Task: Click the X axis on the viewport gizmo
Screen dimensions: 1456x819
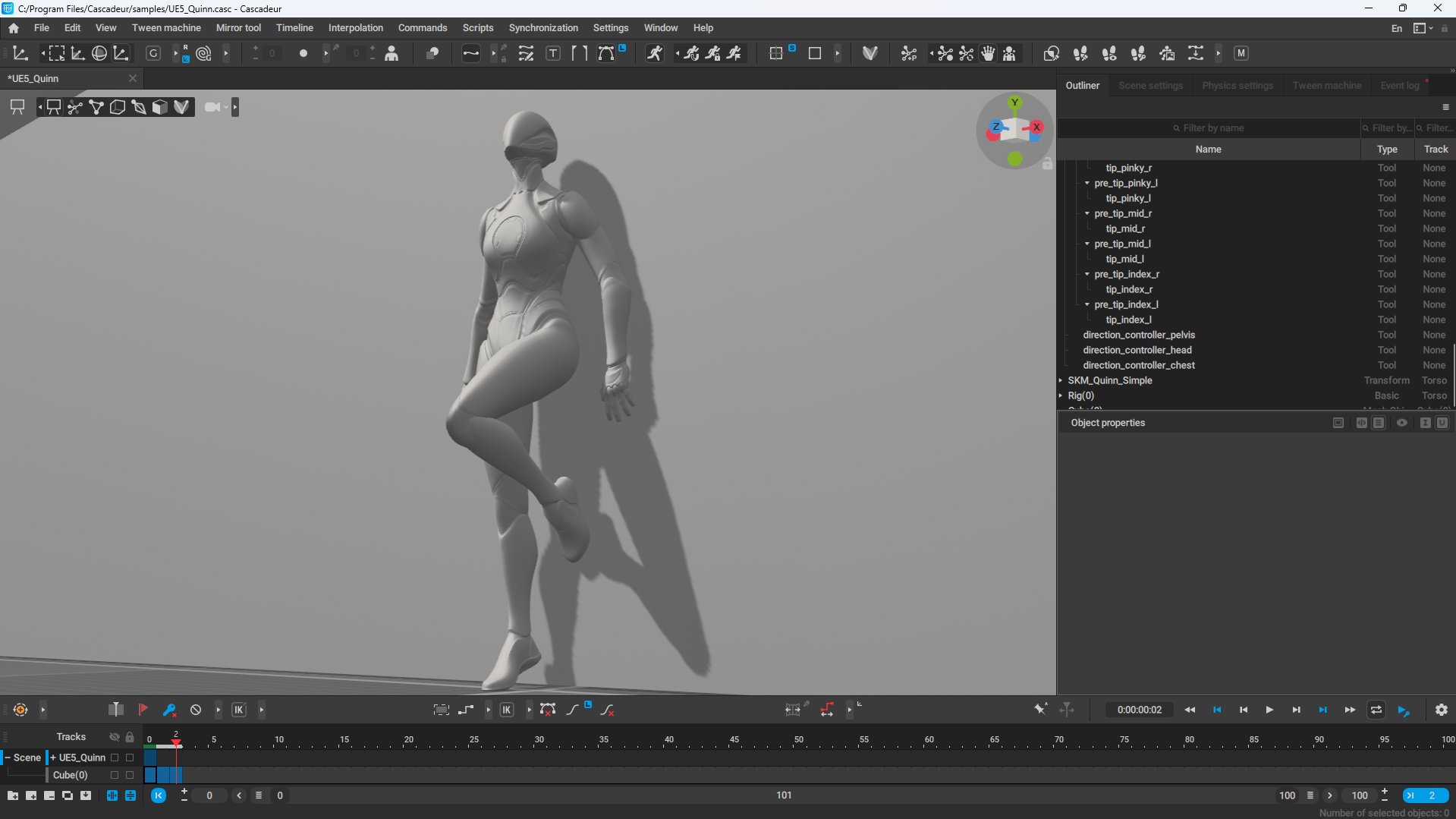Action: click(1036, 127)
